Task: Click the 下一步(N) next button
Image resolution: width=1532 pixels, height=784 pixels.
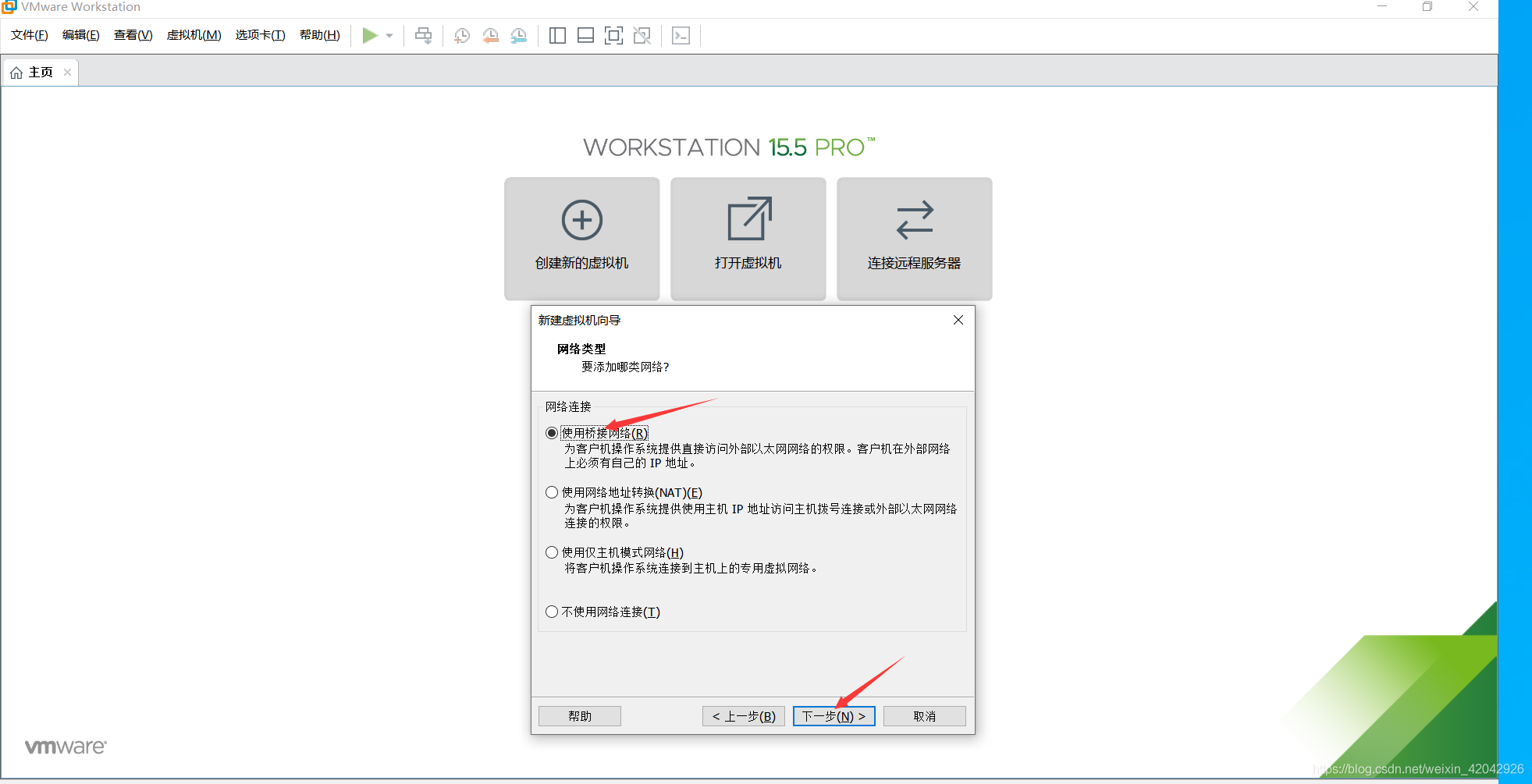Action: (x=834, y=716)
